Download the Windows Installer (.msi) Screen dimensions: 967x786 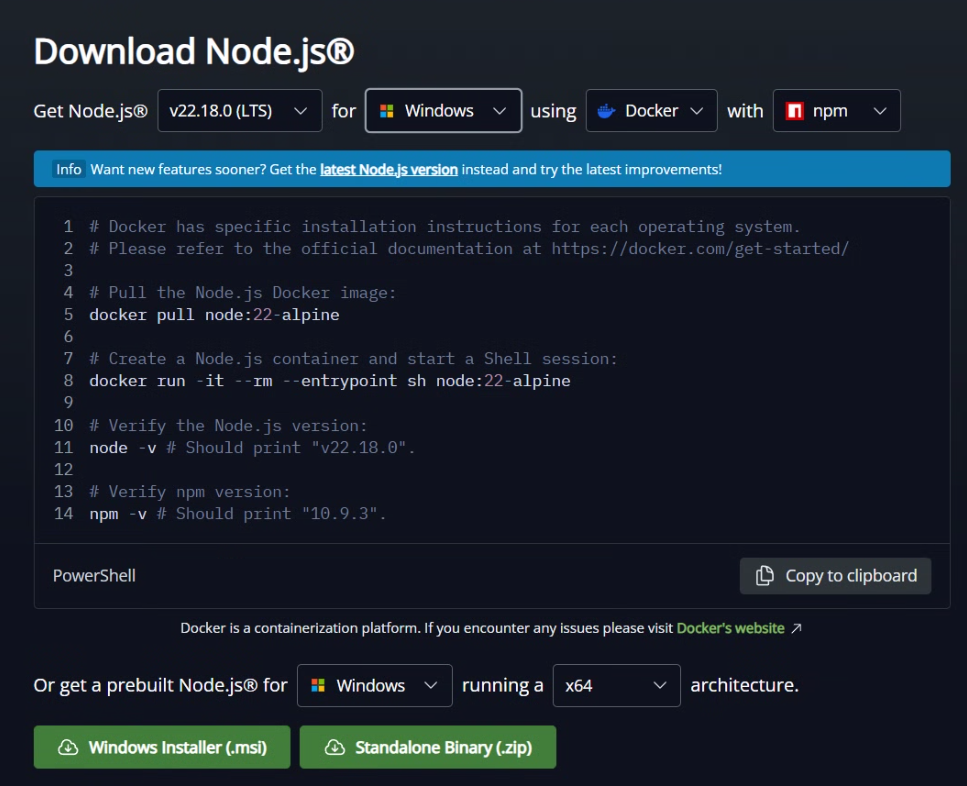162,747
